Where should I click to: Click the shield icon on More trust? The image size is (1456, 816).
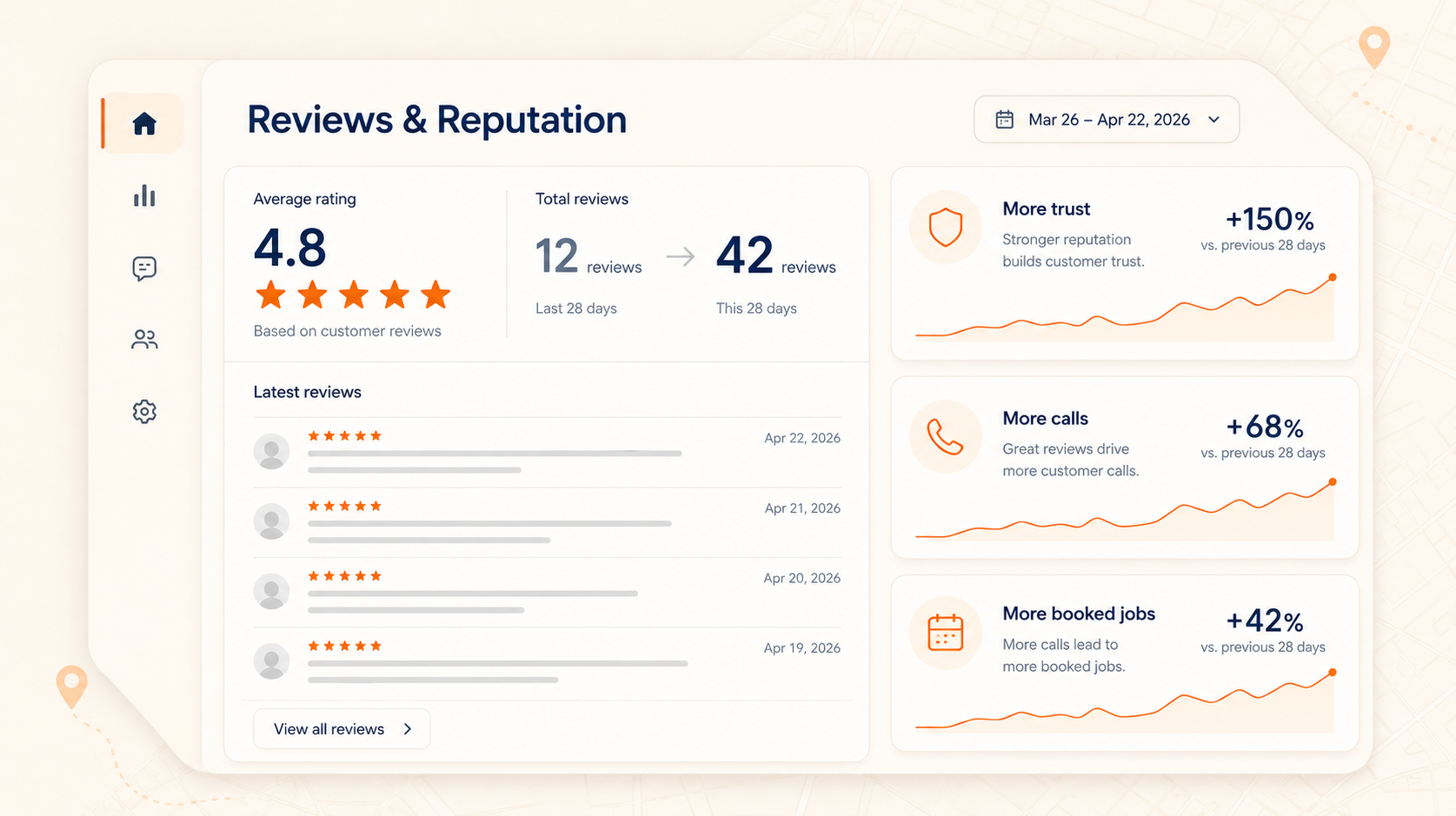coord(946,228)
